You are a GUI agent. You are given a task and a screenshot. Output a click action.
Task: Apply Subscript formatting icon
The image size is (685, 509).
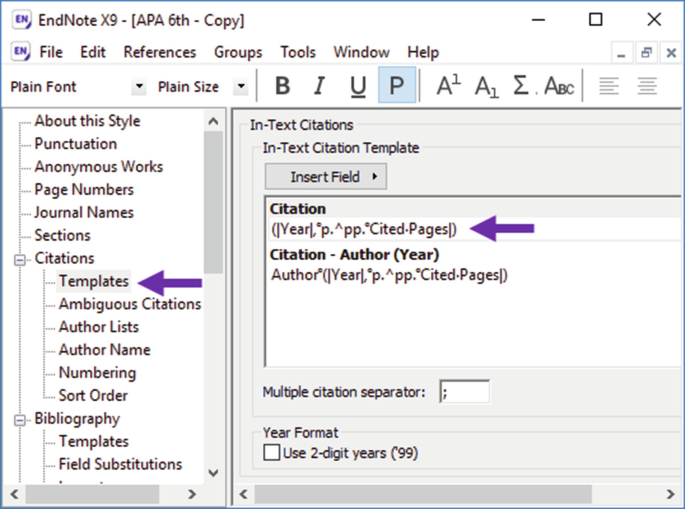tap(486, 86)
